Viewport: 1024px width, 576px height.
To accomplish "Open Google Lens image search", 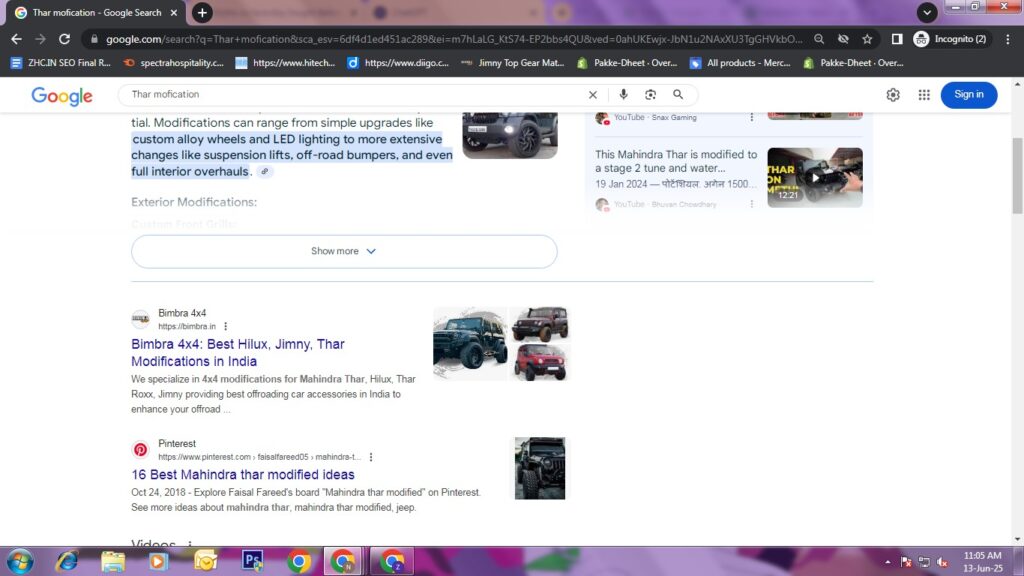I will [x=651, y=94].
